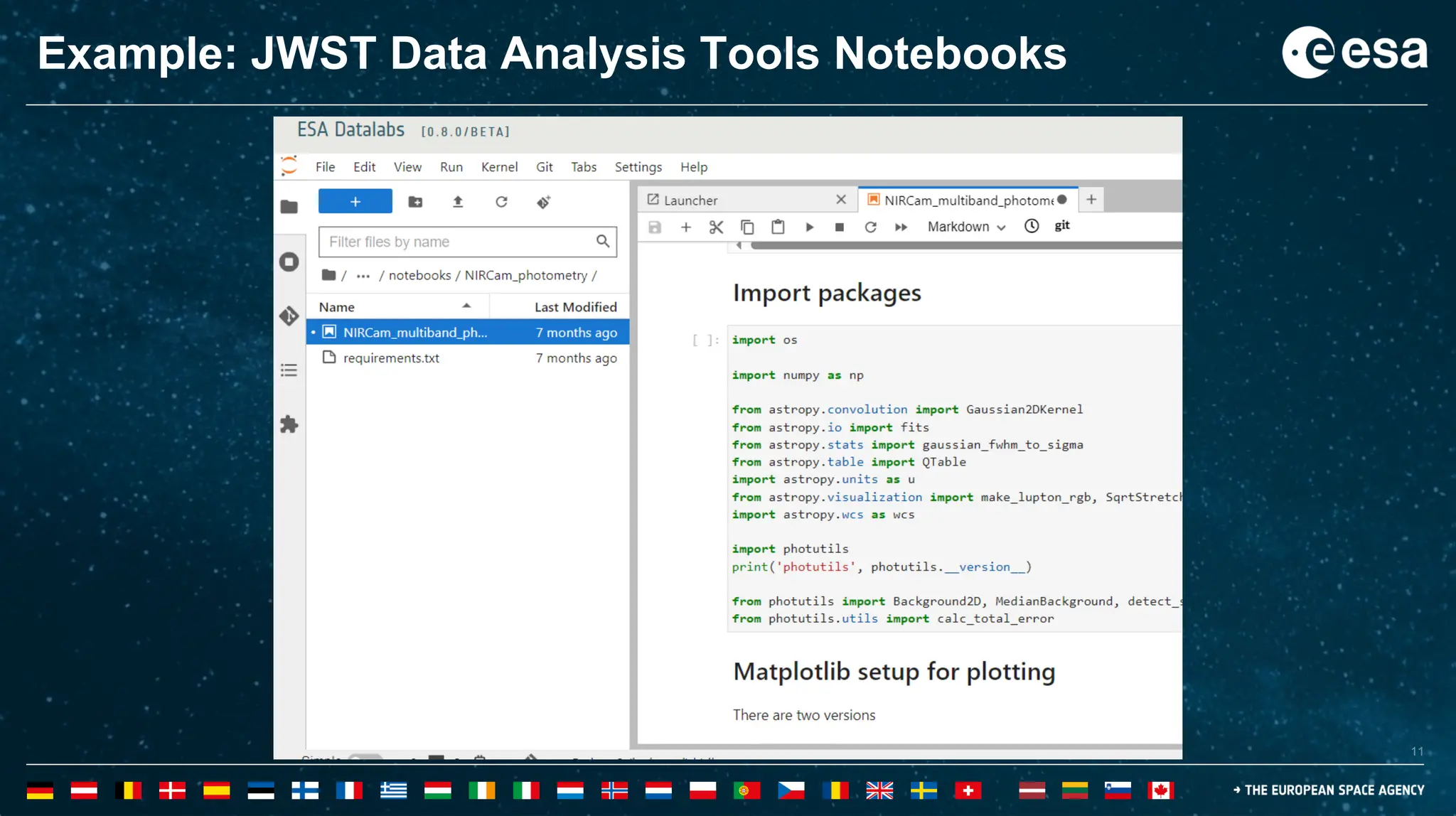Create a new folder in file browser

pyautogui.click(x=415, y=202)
